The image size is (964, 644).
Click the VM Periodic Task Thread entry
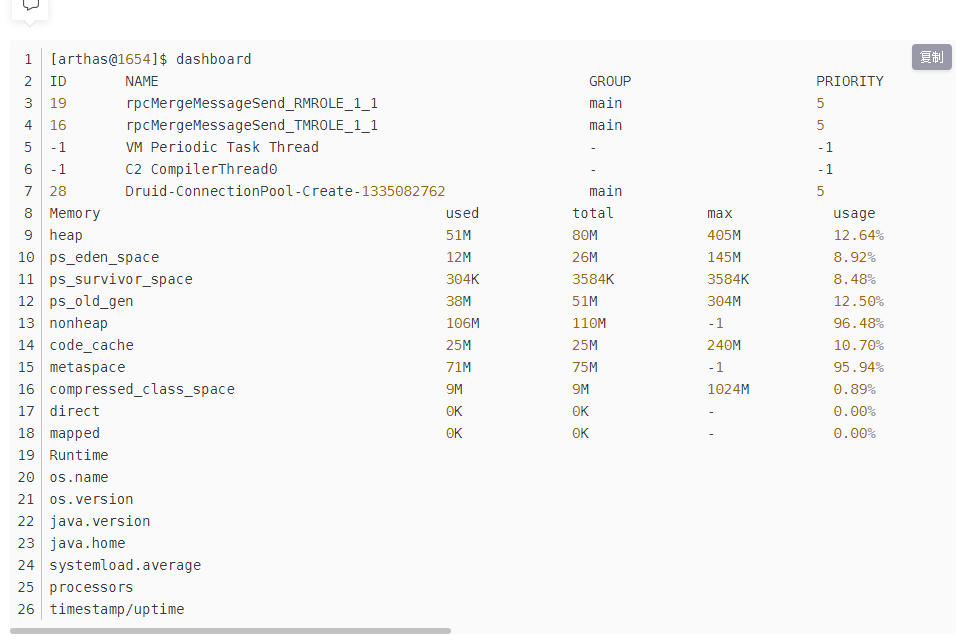(x=221, y=147)
